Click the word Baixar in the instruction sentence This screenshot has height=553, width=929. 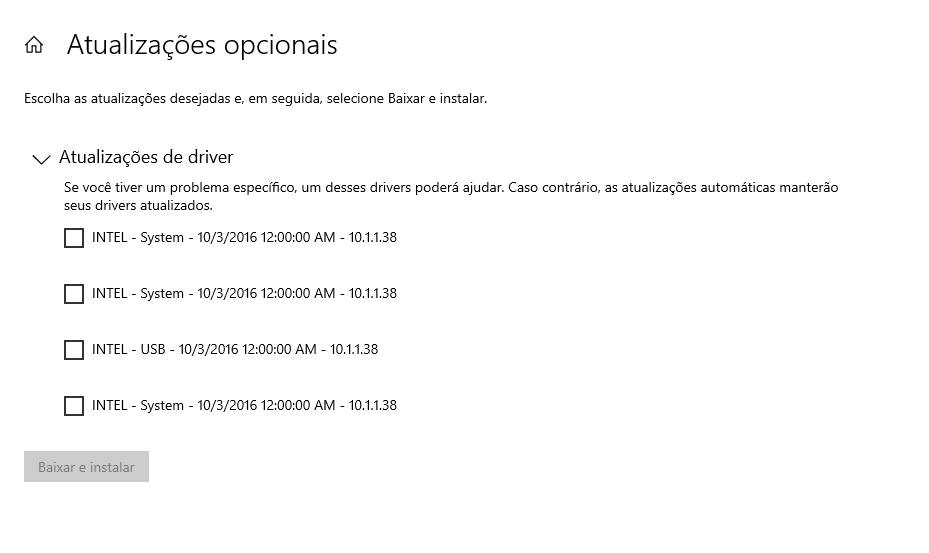pos(406,98)
